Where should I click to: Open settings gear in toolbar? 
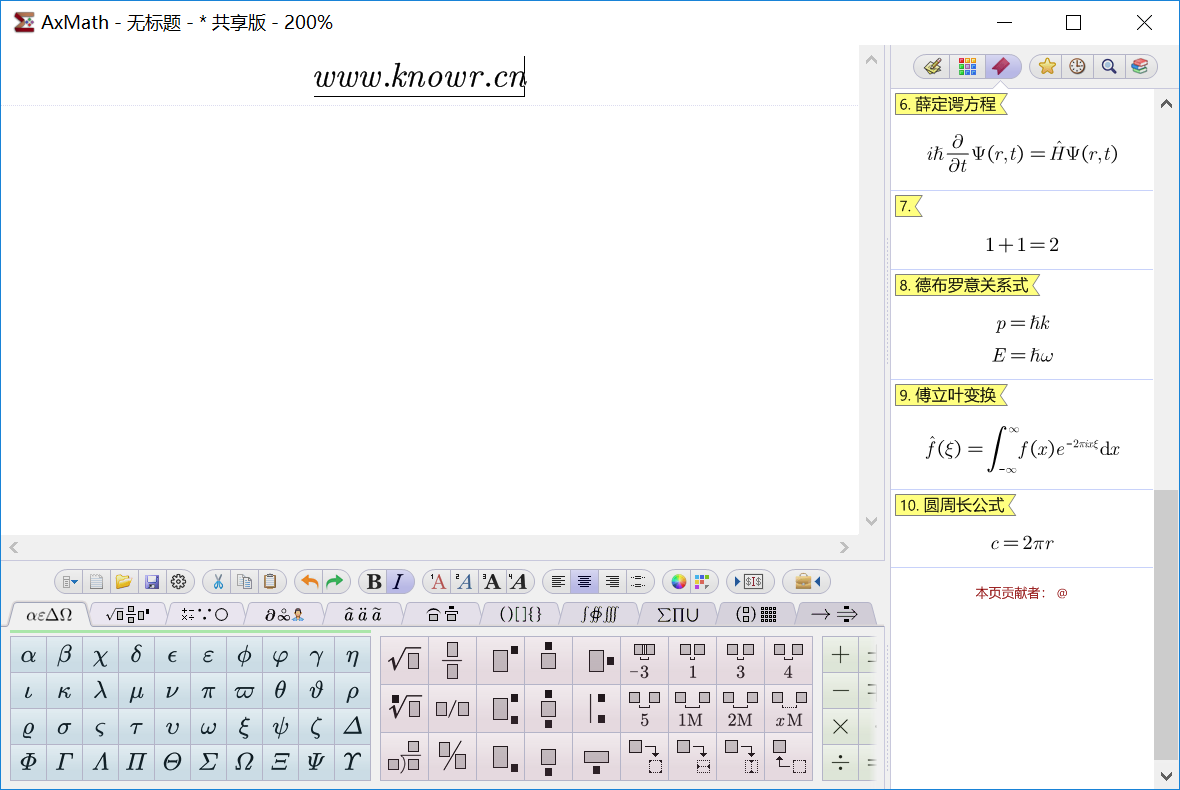(178, 582)
